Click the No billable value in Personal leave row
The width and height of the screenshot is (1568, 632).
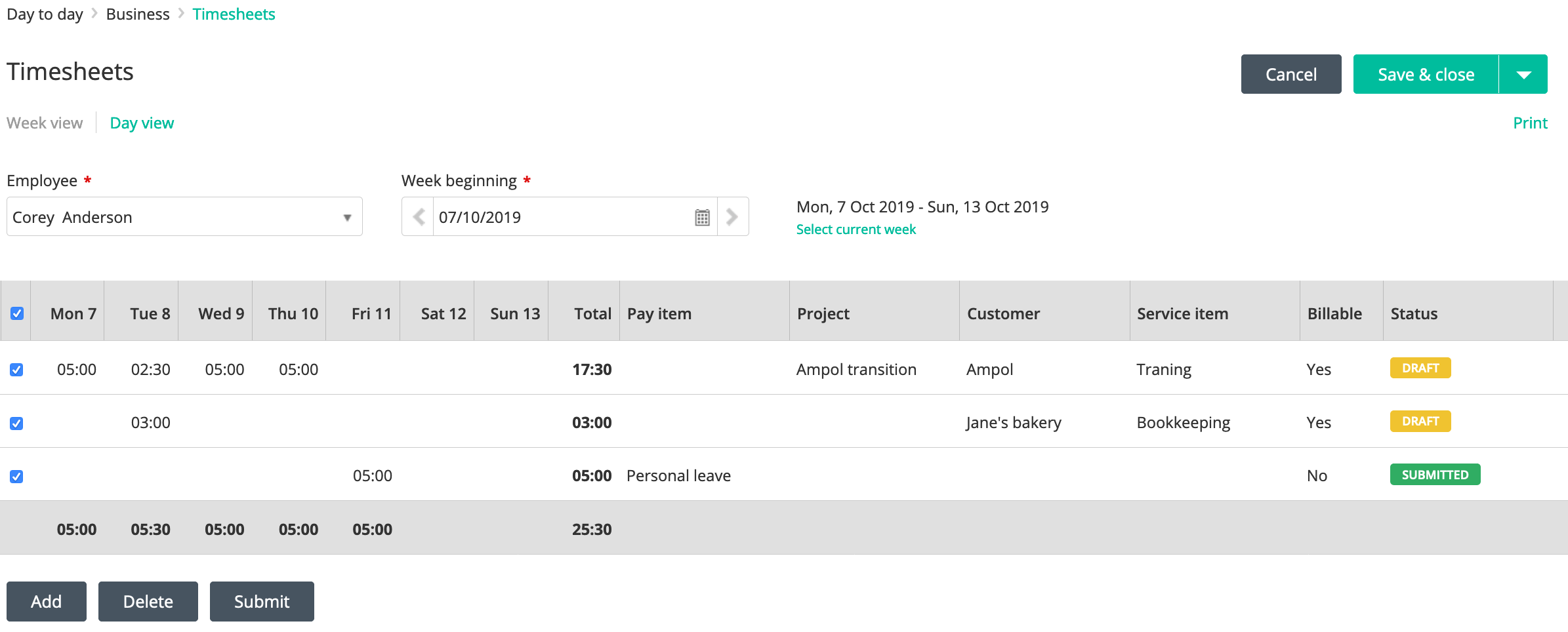coord(1317,476)
